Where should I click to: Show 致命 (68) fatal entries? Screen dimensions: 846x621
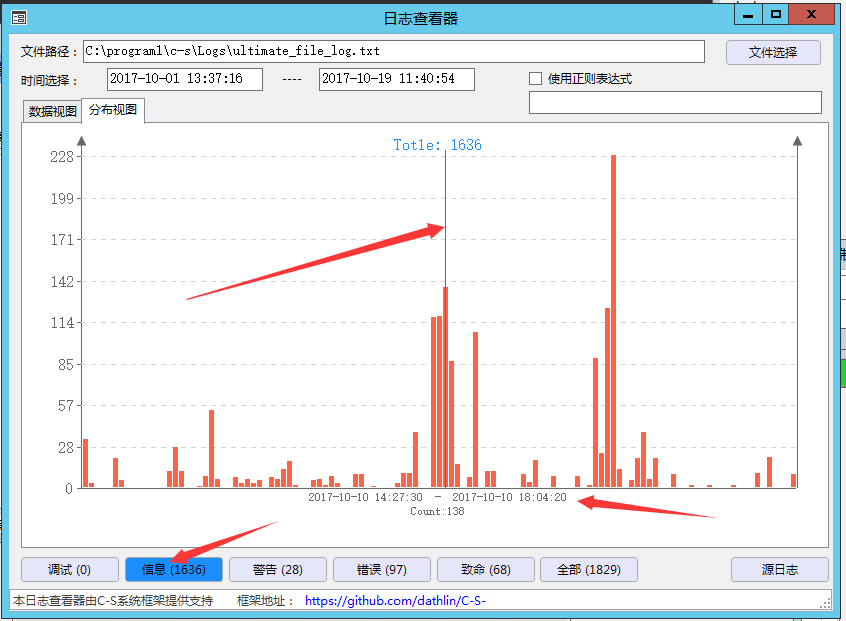click(486, 570)
